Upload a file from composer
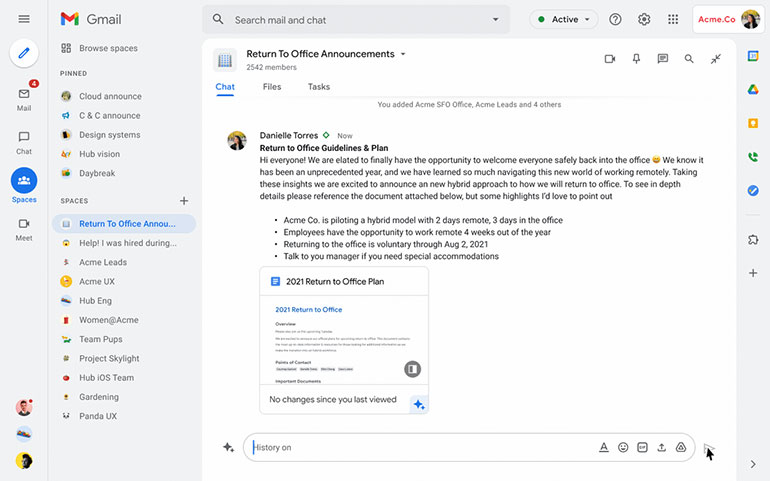 tap(661, 447)
